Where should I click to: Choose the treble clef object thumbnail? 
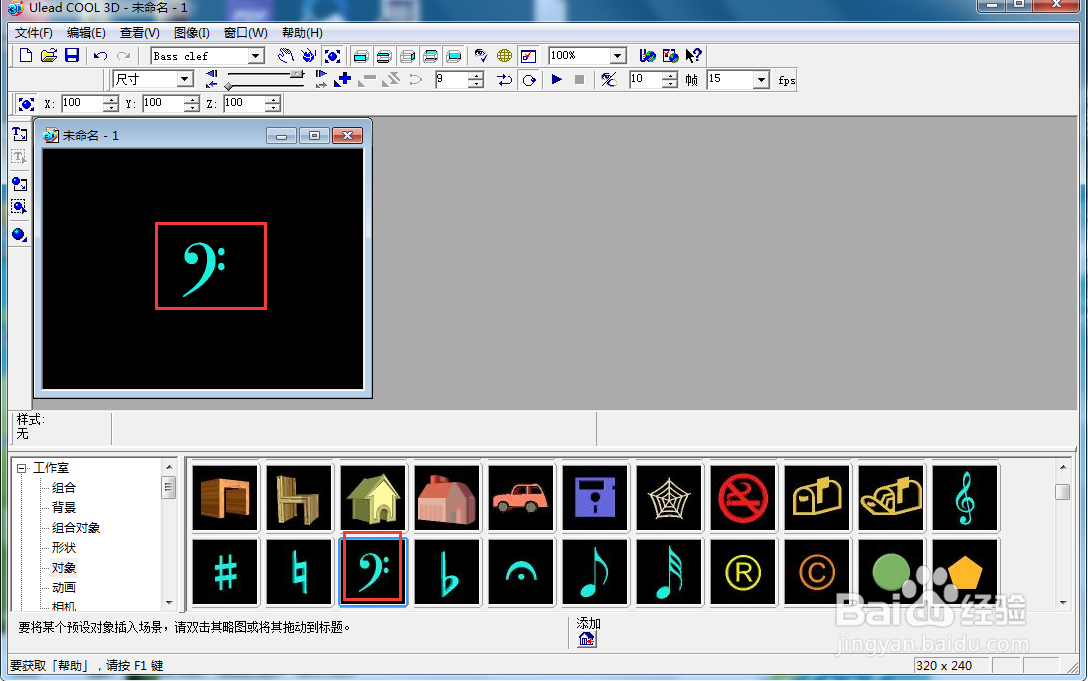pos(965,498)
